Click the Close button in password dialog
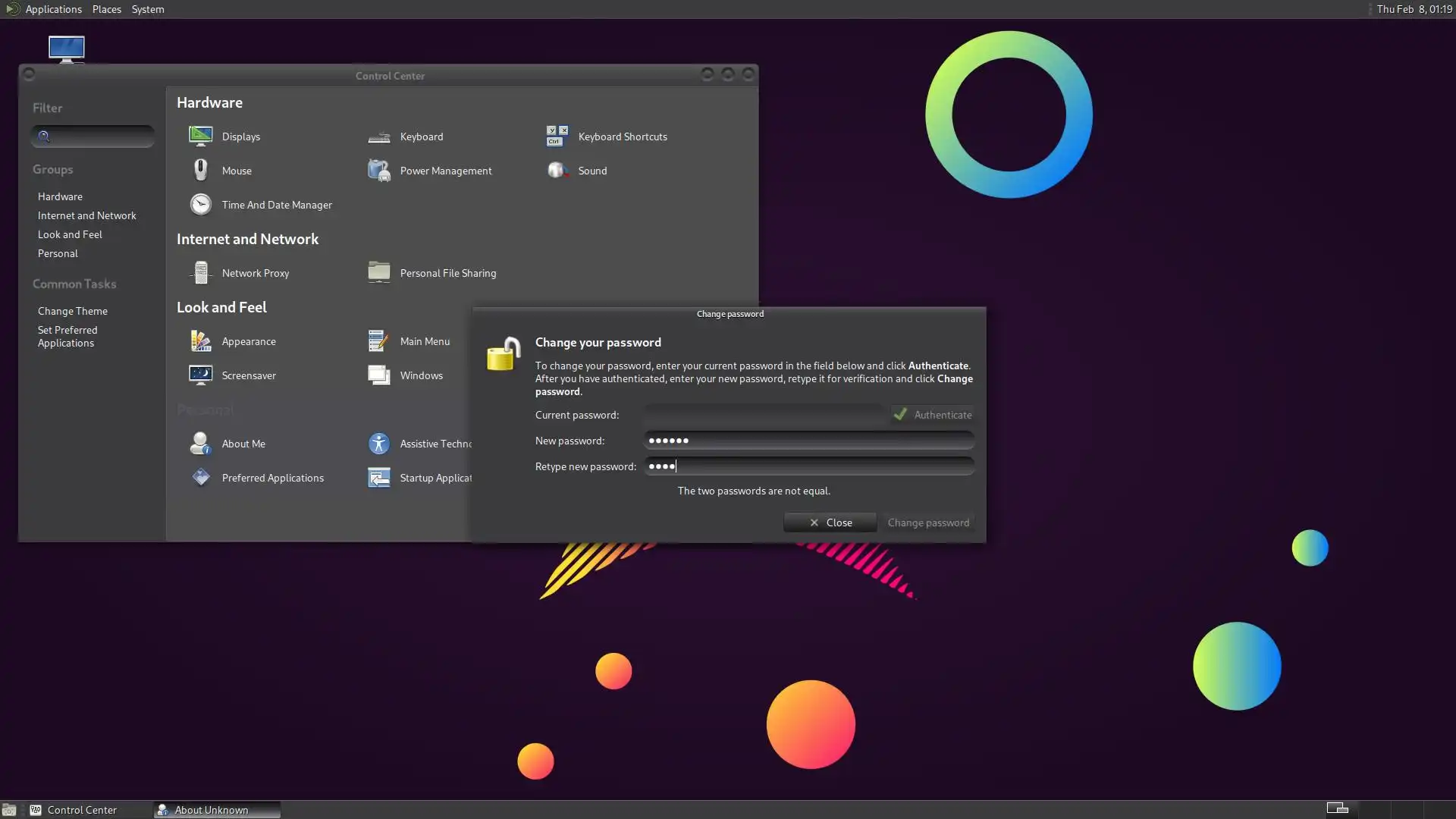 (830, 522)
